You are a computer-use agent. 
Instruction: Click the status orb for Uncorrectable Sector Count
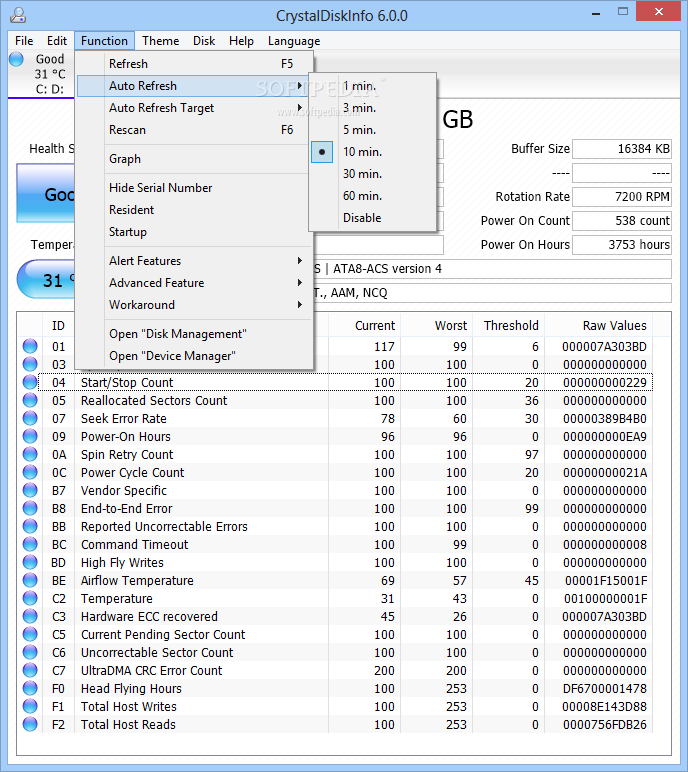[x=30, y=652]
